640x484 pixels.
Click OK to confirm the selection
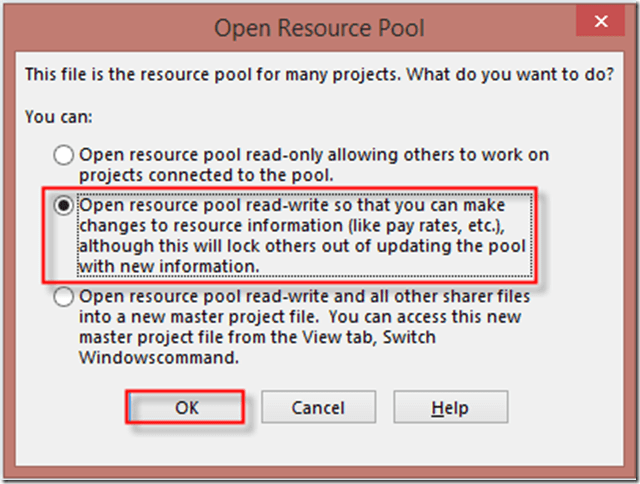pos(185,407)
